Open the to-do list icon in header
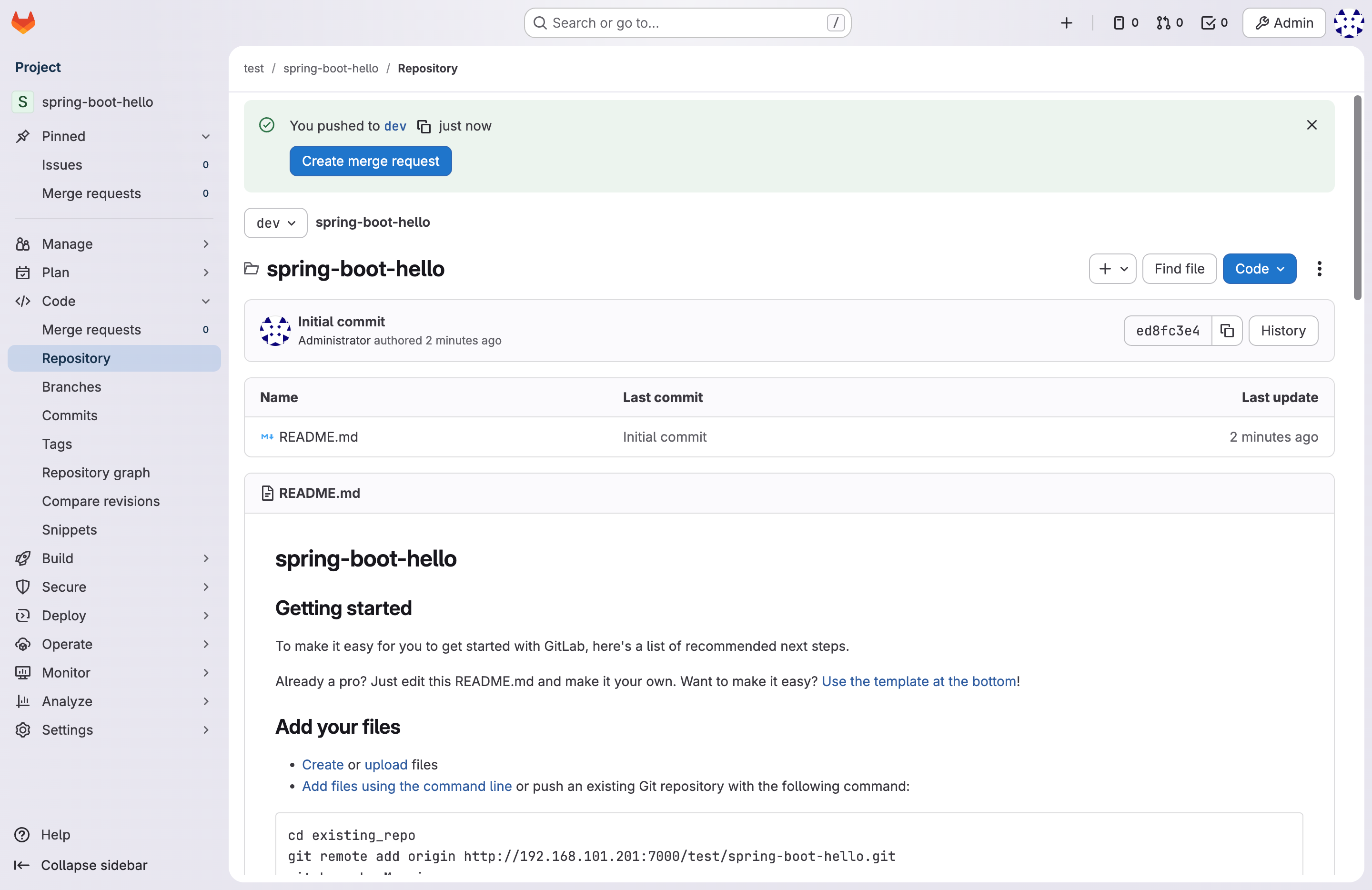This screenshot has width=1372, height=890. 1214,23
